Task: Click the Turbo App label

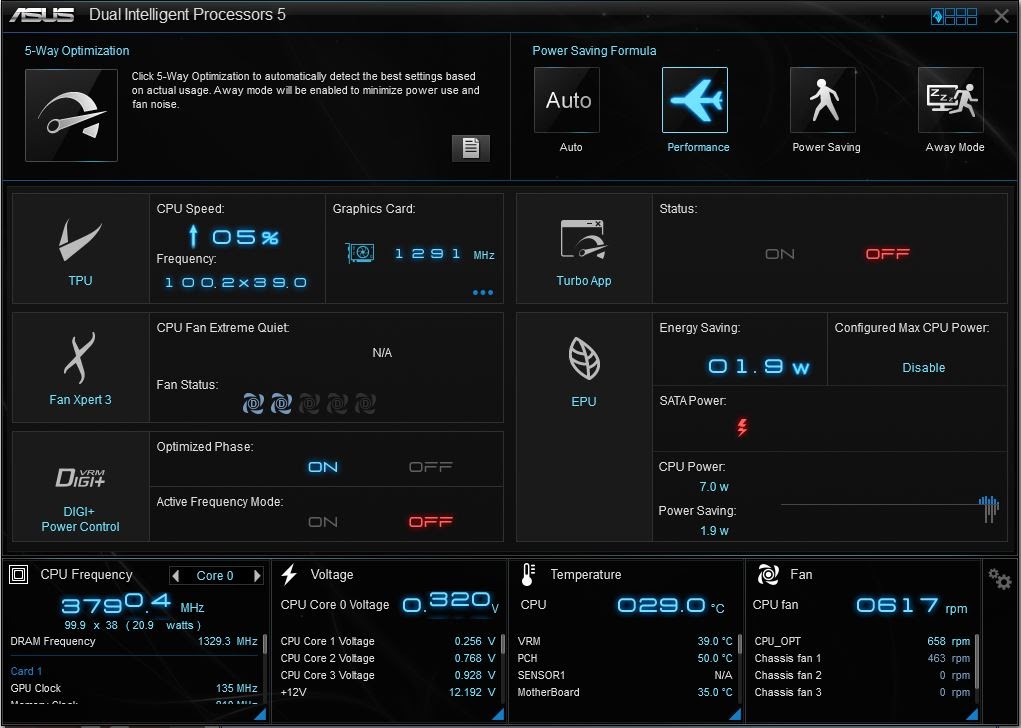Action: tap(583, 281)
